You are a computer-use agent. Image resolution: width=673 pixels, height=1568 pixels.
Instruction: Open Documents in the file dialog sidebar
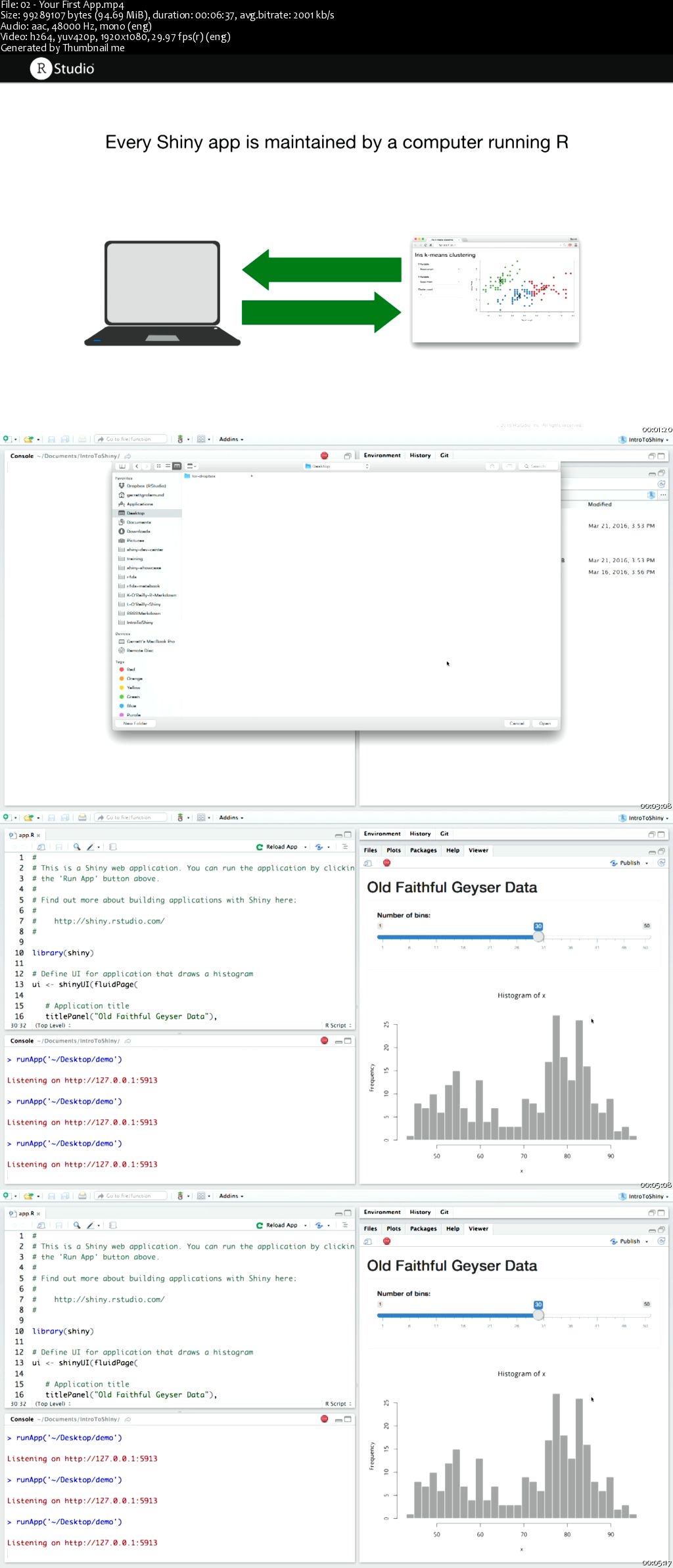pyautogui.click(x=138, y=522)
